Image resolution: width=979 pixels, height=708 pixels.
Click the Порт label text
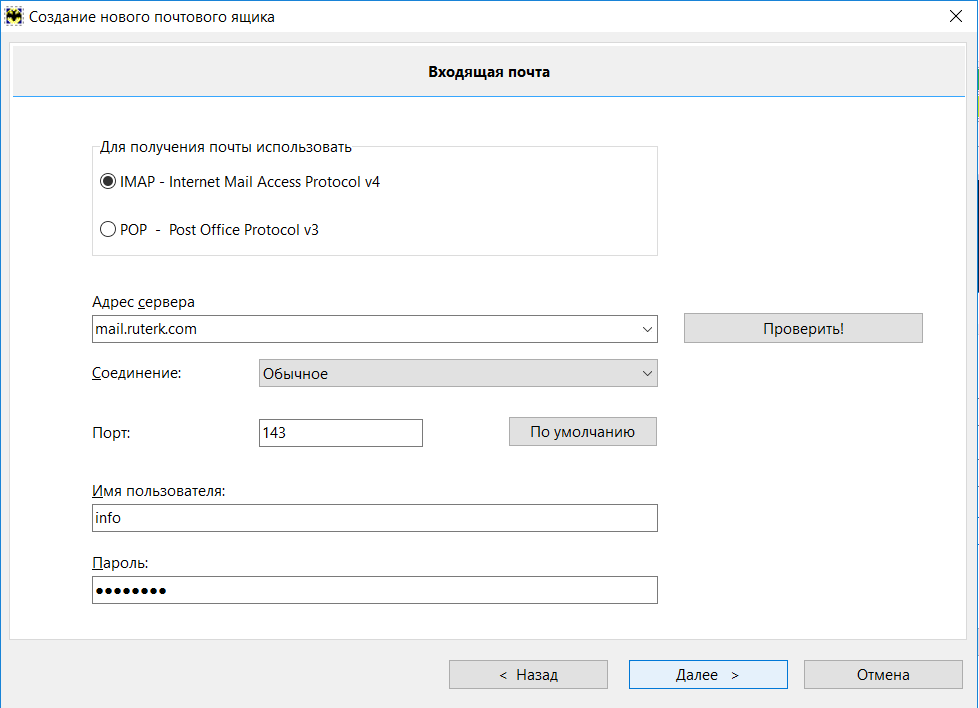(111, 433)
